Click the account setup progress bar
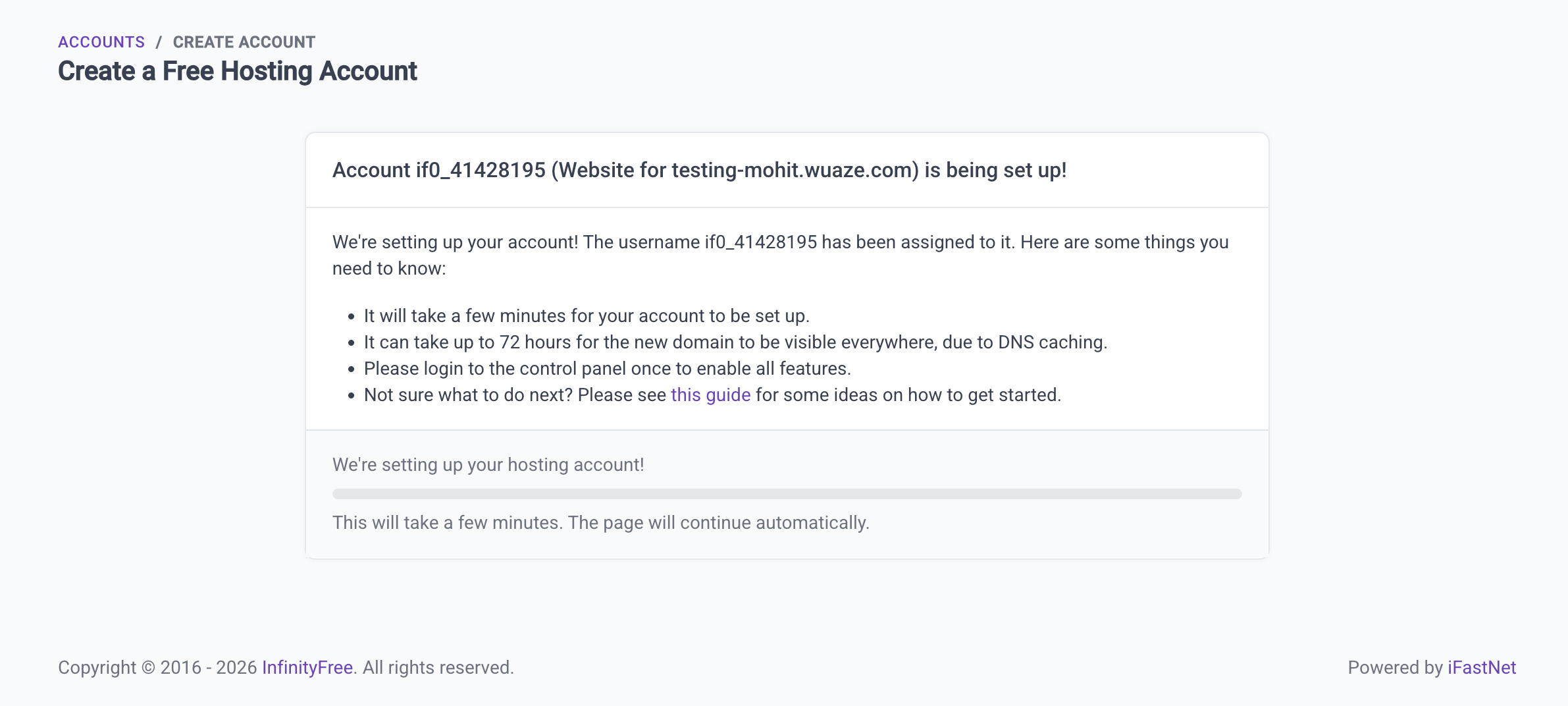The image size is (1568, 706). [787, 494]
